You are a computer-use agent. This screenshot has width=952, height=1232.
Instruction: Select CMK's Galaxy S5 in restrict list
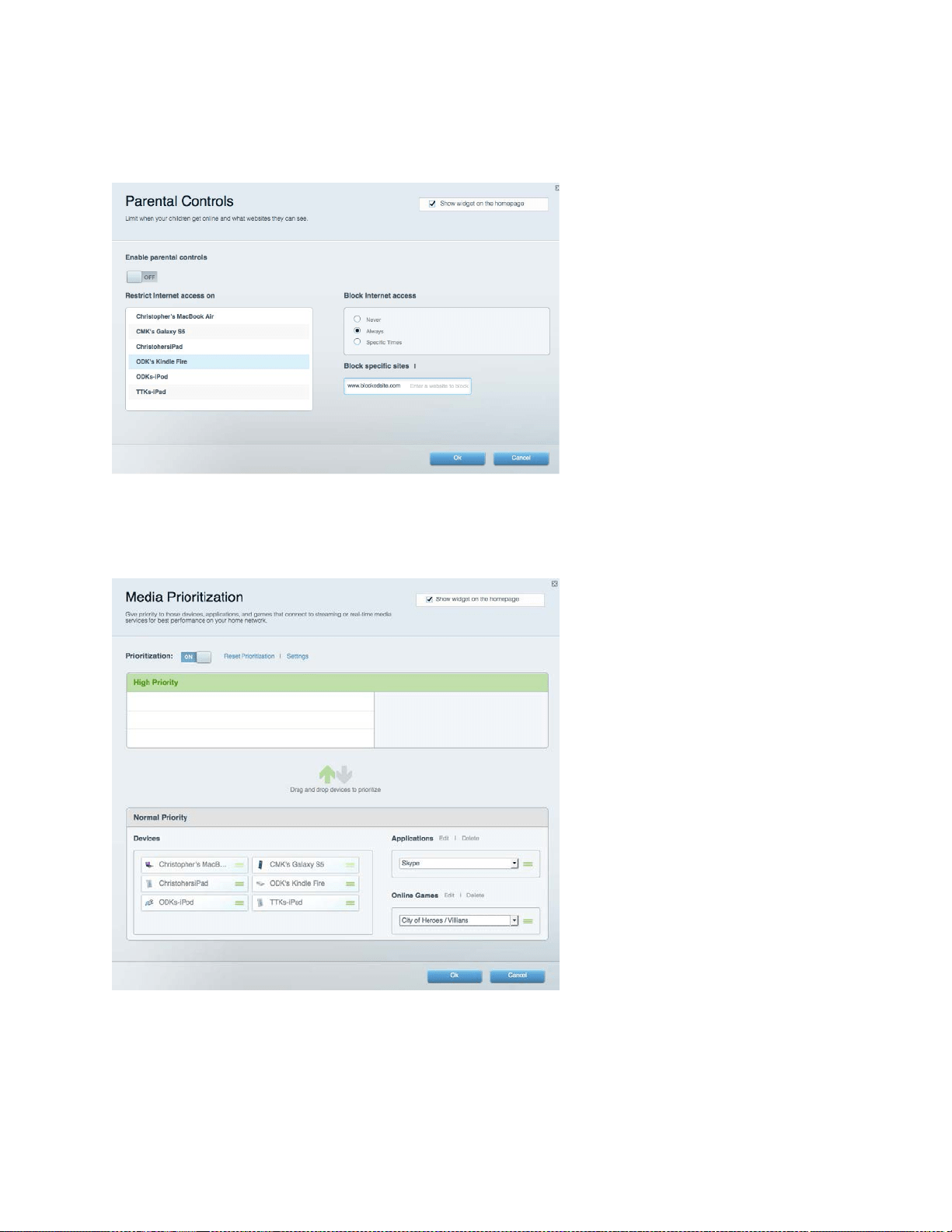(x=219, y=332)
